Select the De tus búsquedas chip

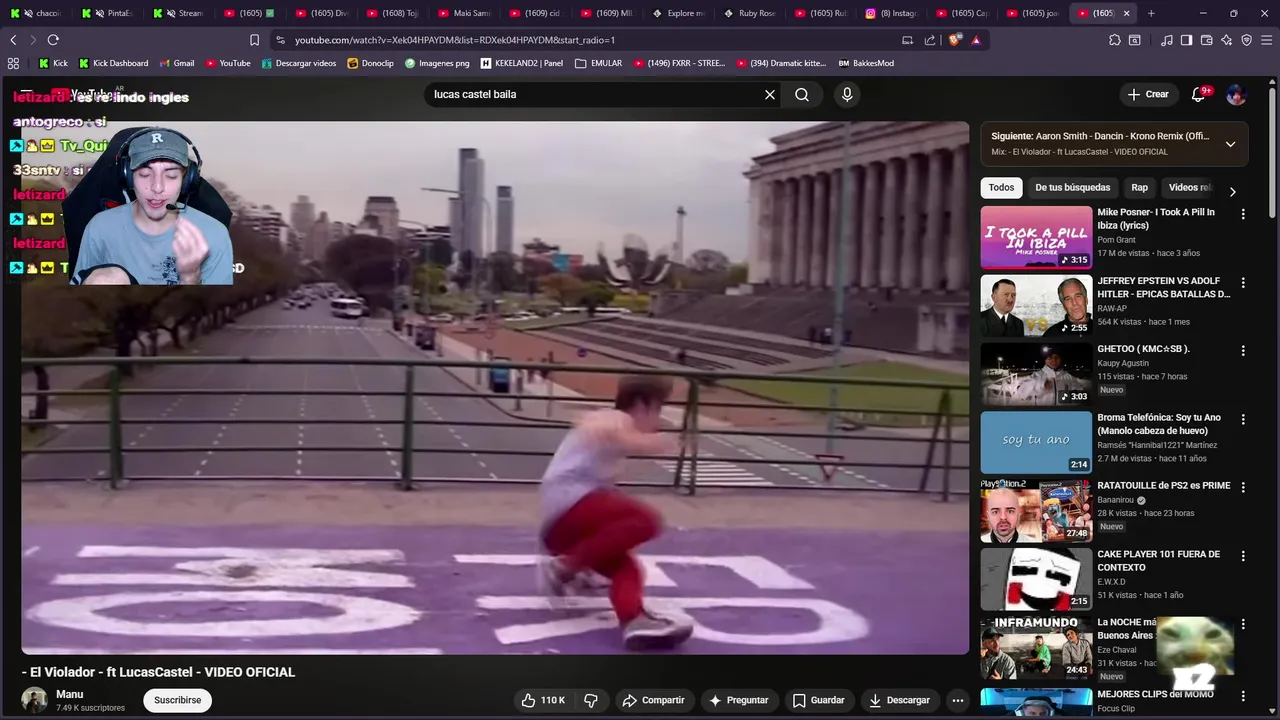pos(1072,187)
